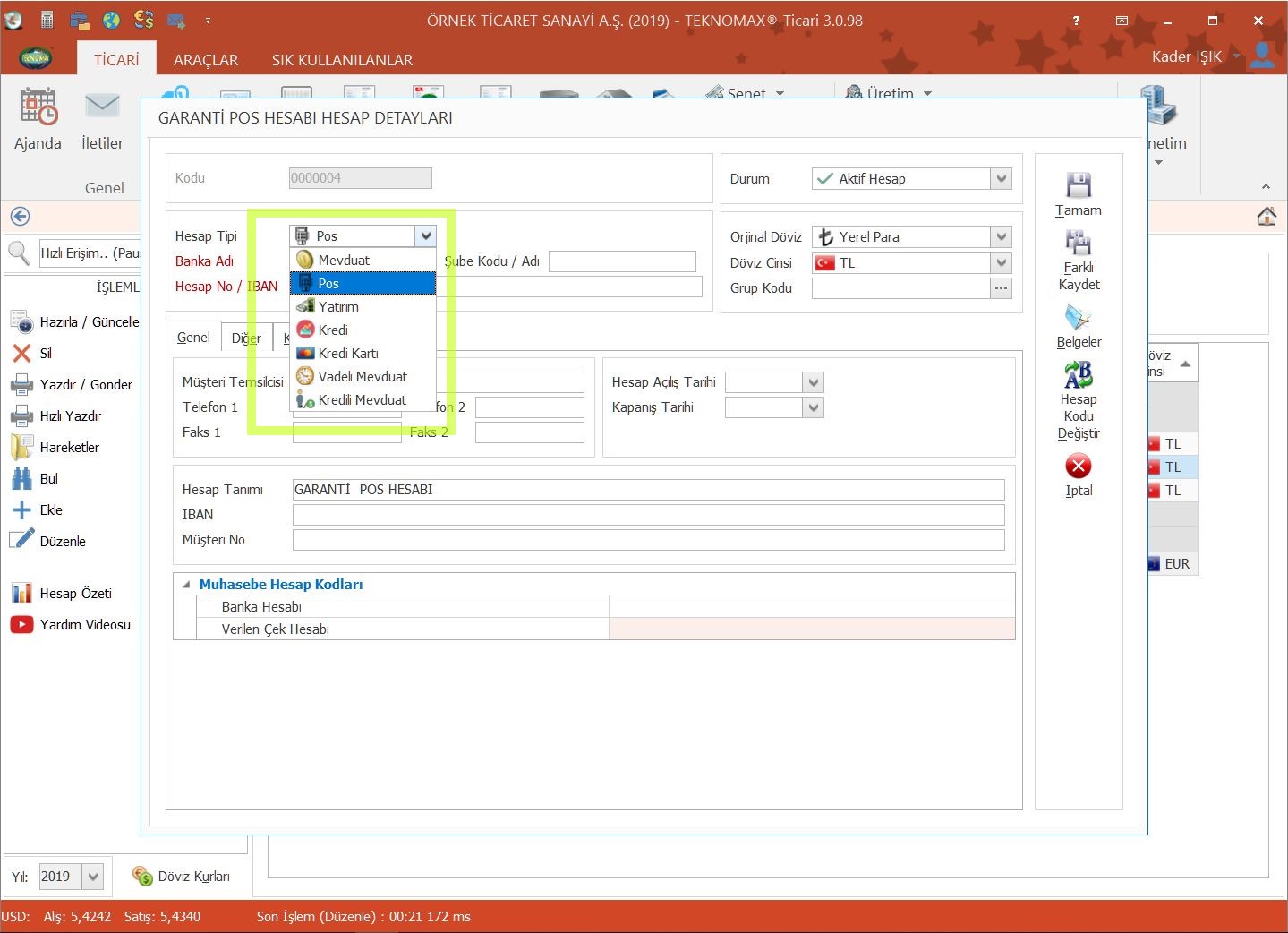Click İptal to cancel the dialog
Screen dimensions: 1288x933
1079,475
